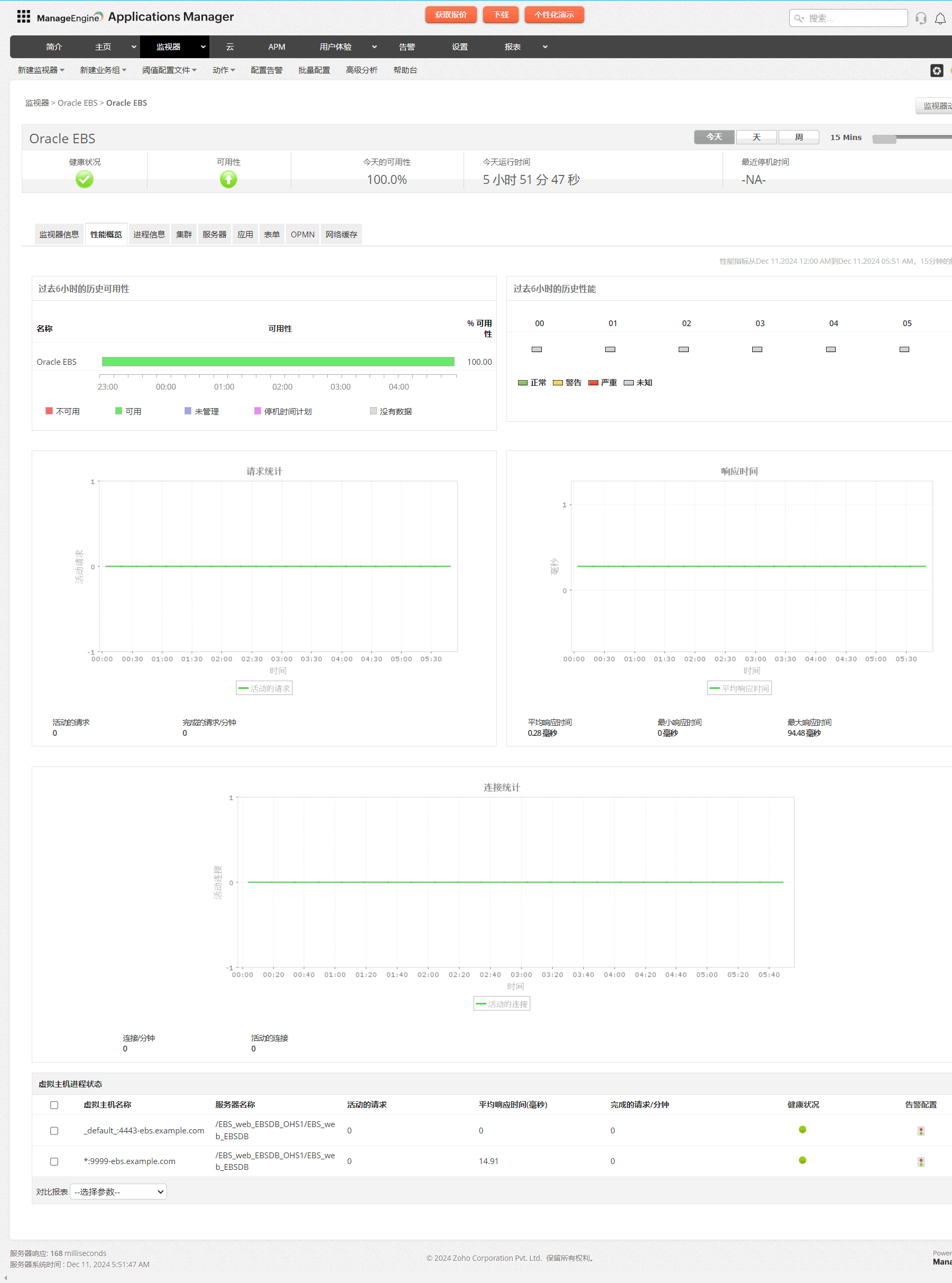Image resolution: width=952 pixels, height=1283 pixels.
Task: Open the 简介 menu item
Action: pyautogui.click(x=54, y=47)
